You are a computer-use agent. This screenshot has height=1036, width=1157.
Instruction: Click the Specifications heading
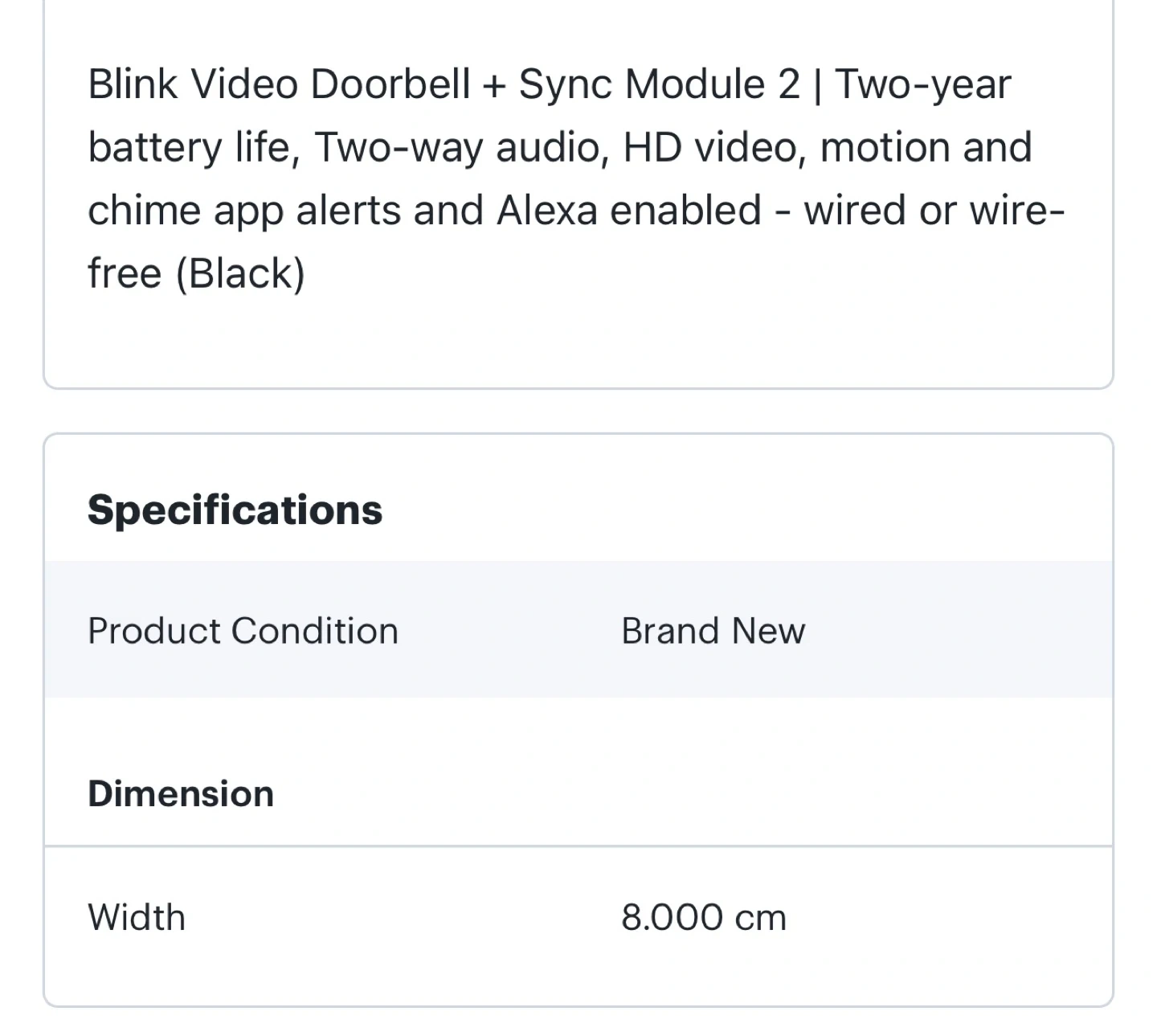click(x=235, y=510)
